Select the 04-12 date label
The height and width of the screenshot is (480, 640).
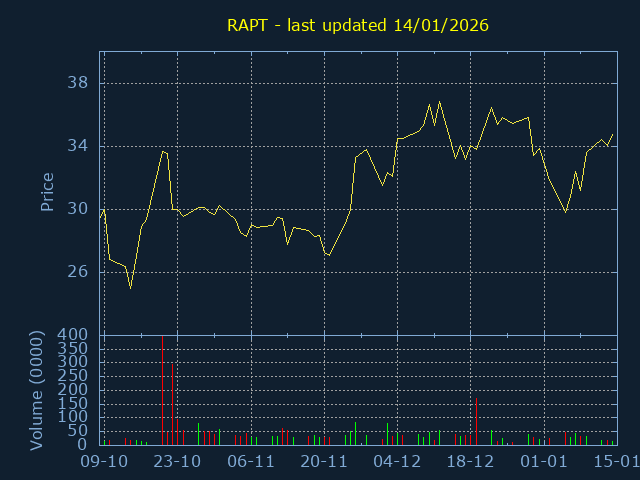tap(397, 461)
